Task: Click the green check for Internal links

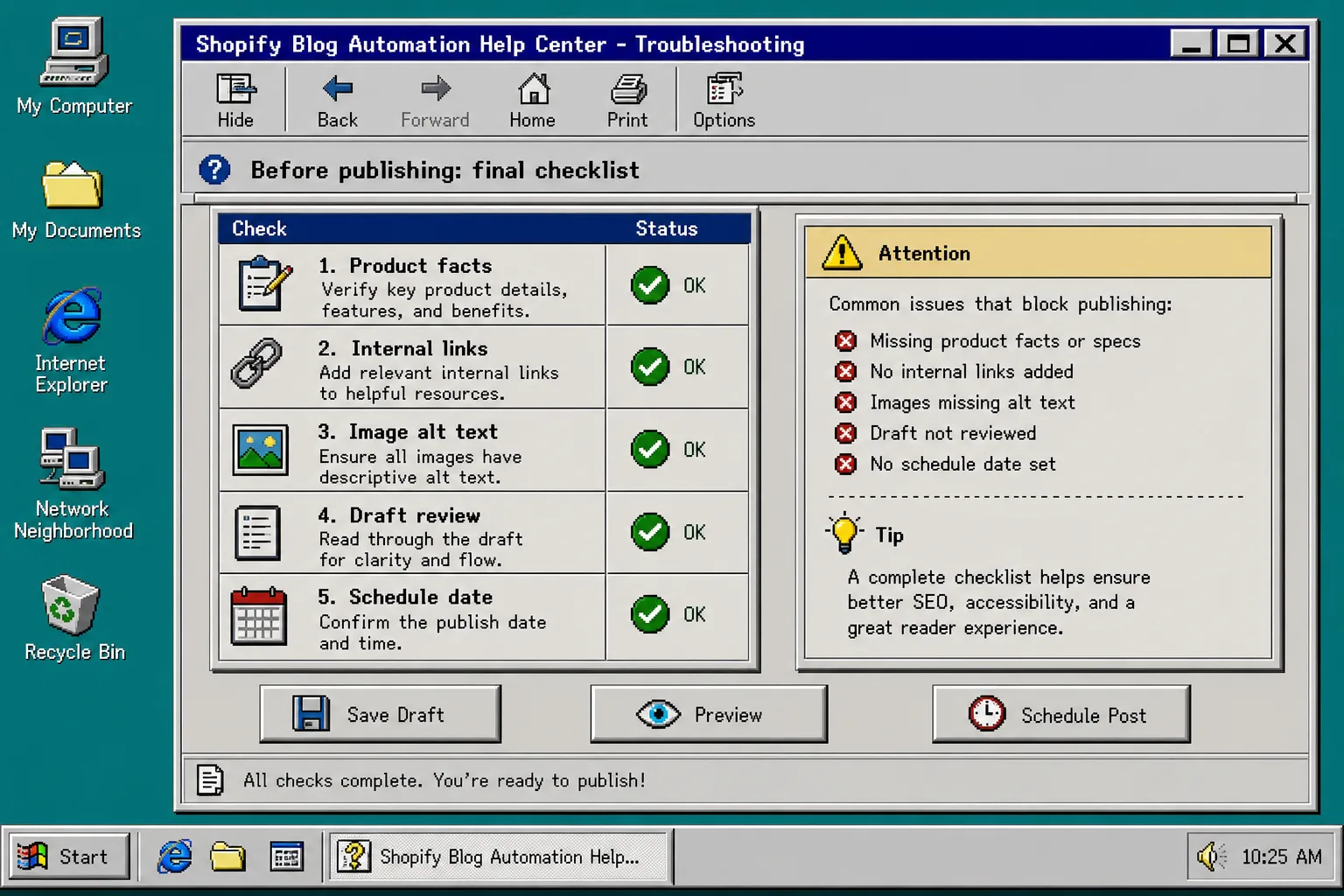Action: tap(650, 367)
